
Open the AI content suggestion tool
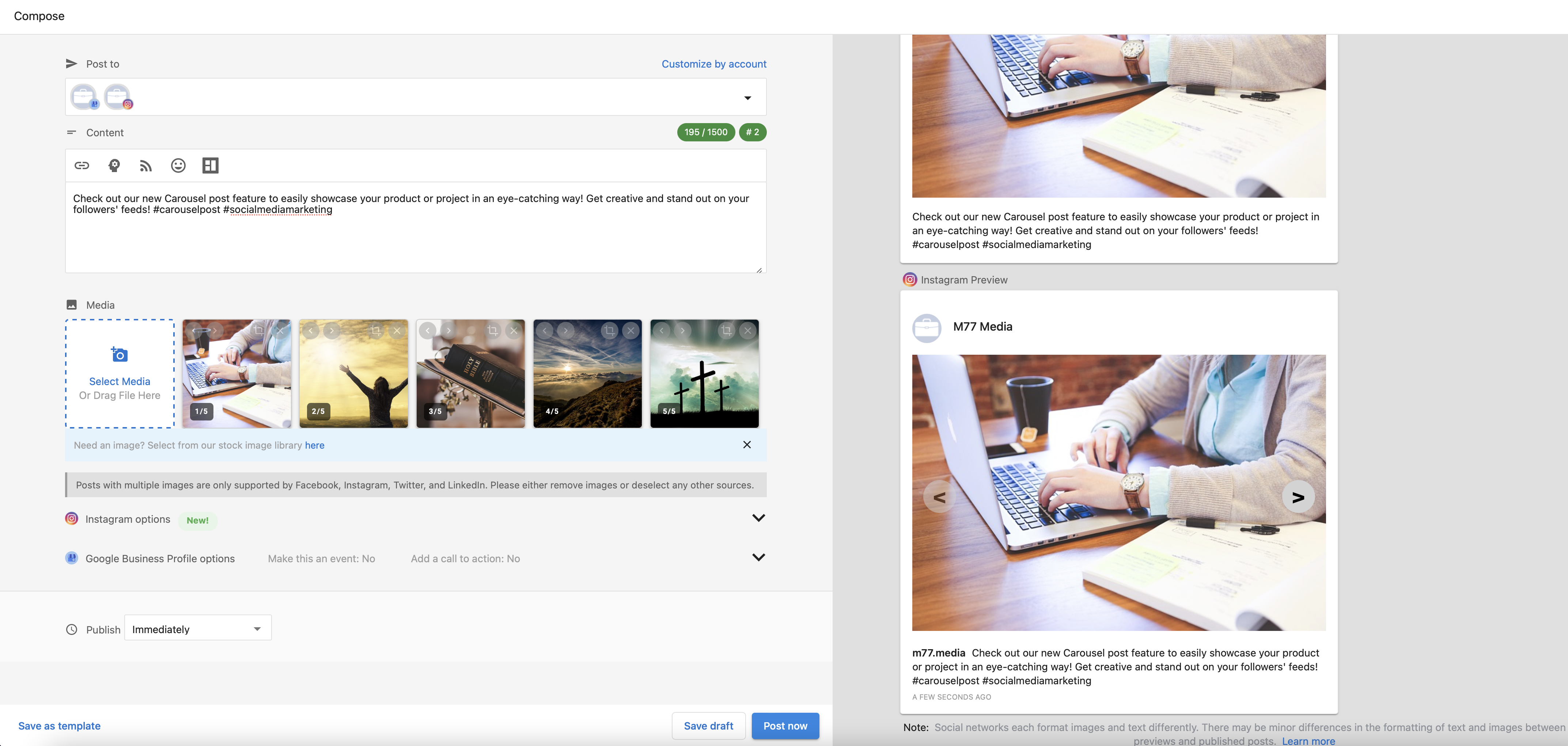pos(114,165)
